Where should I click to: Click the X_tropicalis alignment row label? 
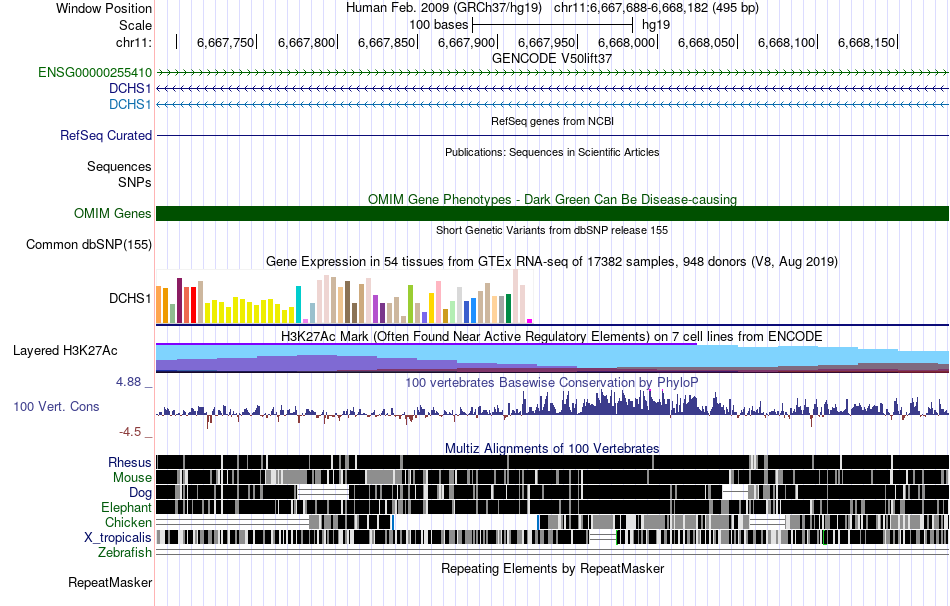(118, 538)
